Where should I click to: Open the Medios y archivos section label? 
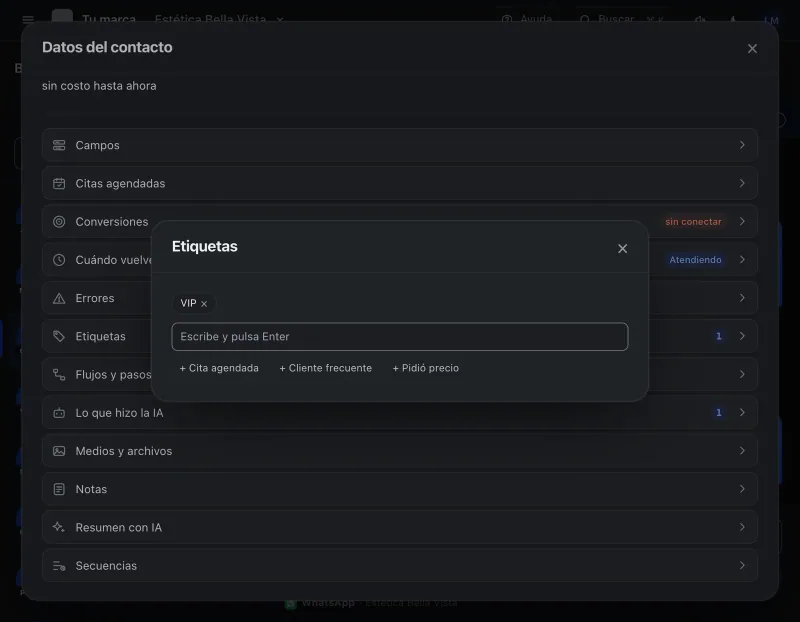(124, 451)
